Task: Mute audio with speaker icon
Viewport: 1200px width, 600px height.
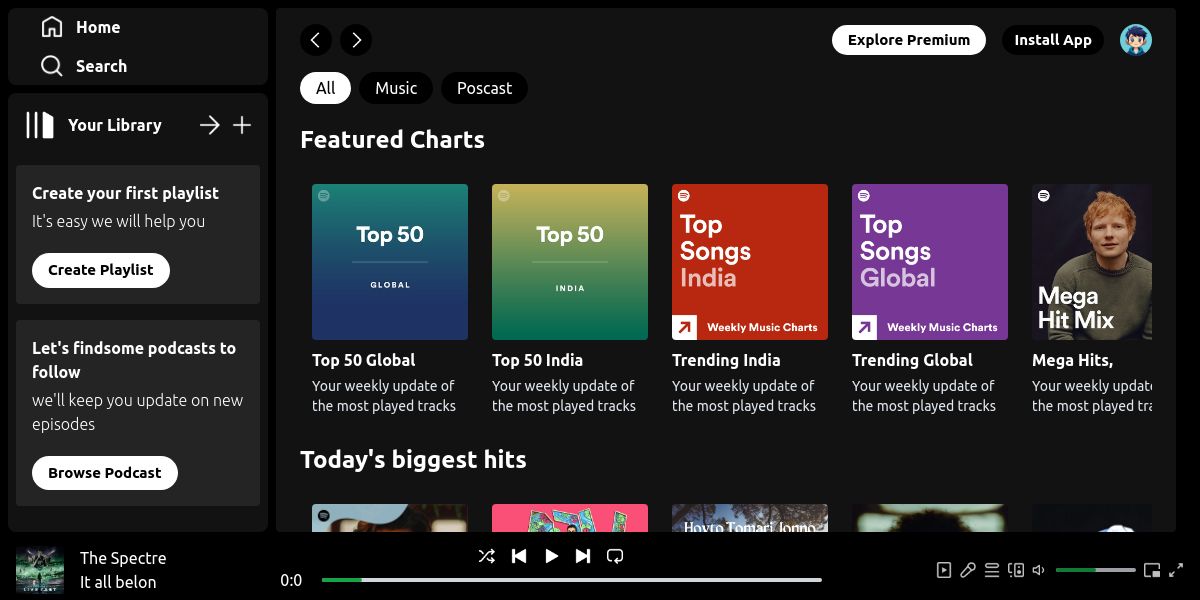Action: coord(1039,570)
